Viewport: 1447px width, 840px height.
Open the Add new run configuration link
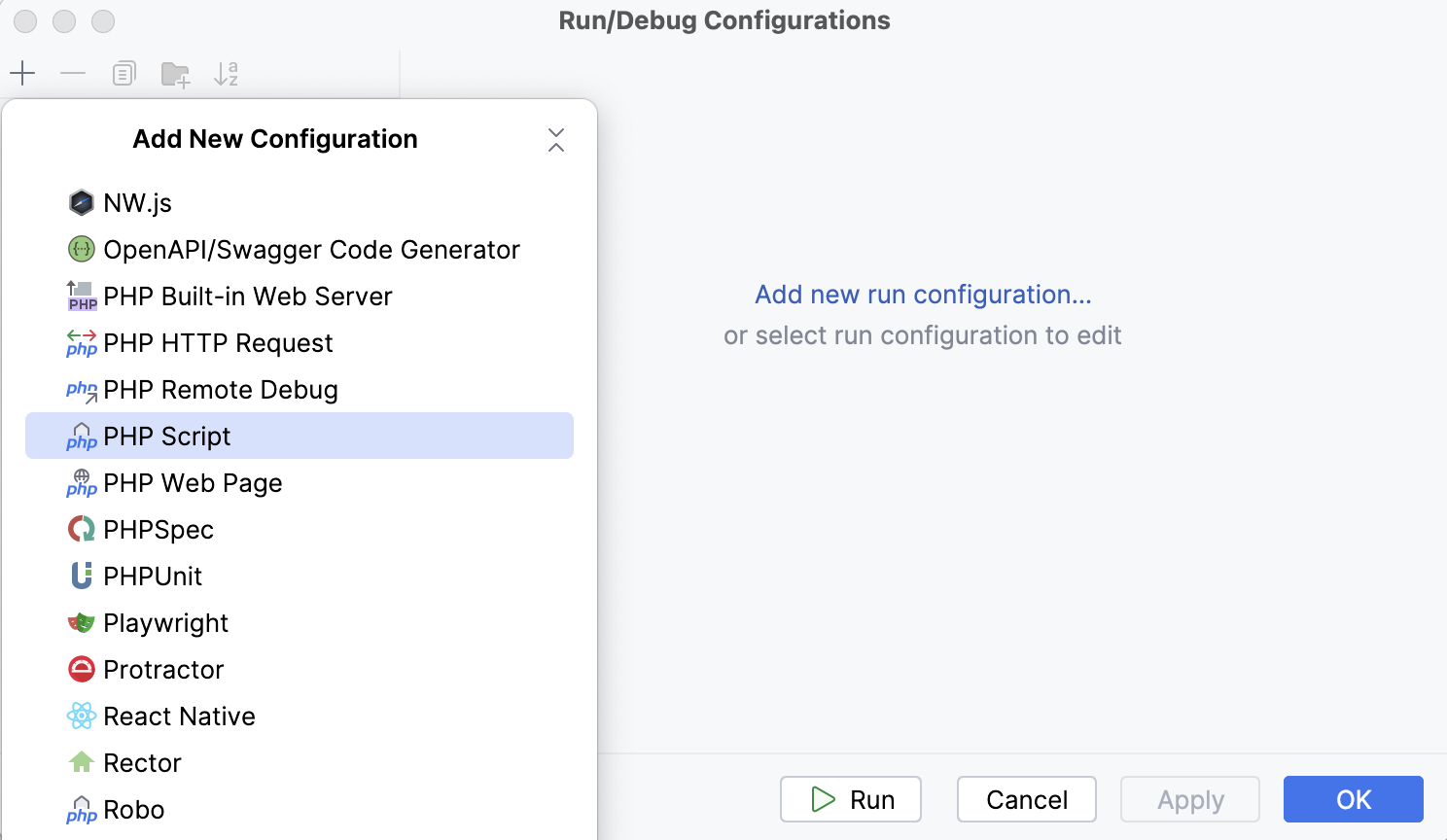[x=922, y=295]
